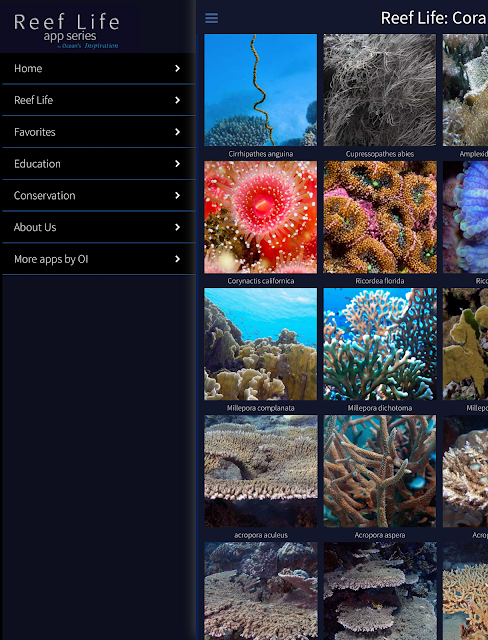The width and height of the screenshot is (488, 640).
Task: View the Corynactis californica anemone image
Action: point(260,217)
